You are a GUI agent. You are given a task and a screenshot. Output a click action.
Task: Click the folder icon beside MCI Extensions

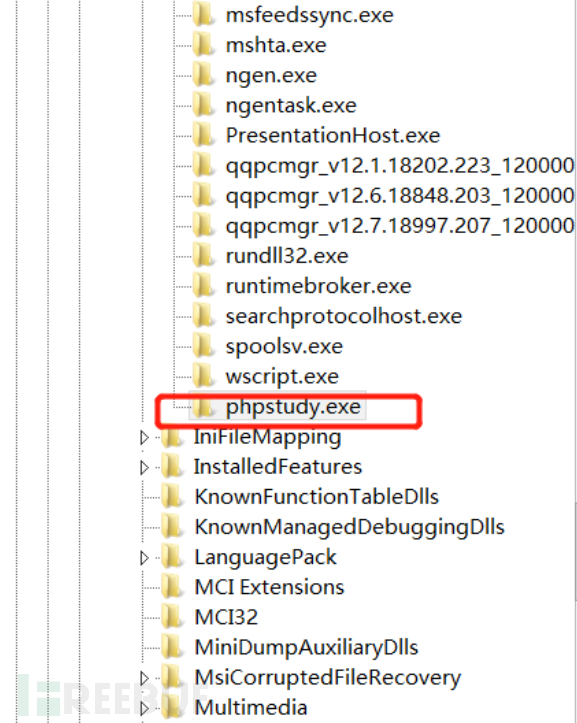coord(172,587)
